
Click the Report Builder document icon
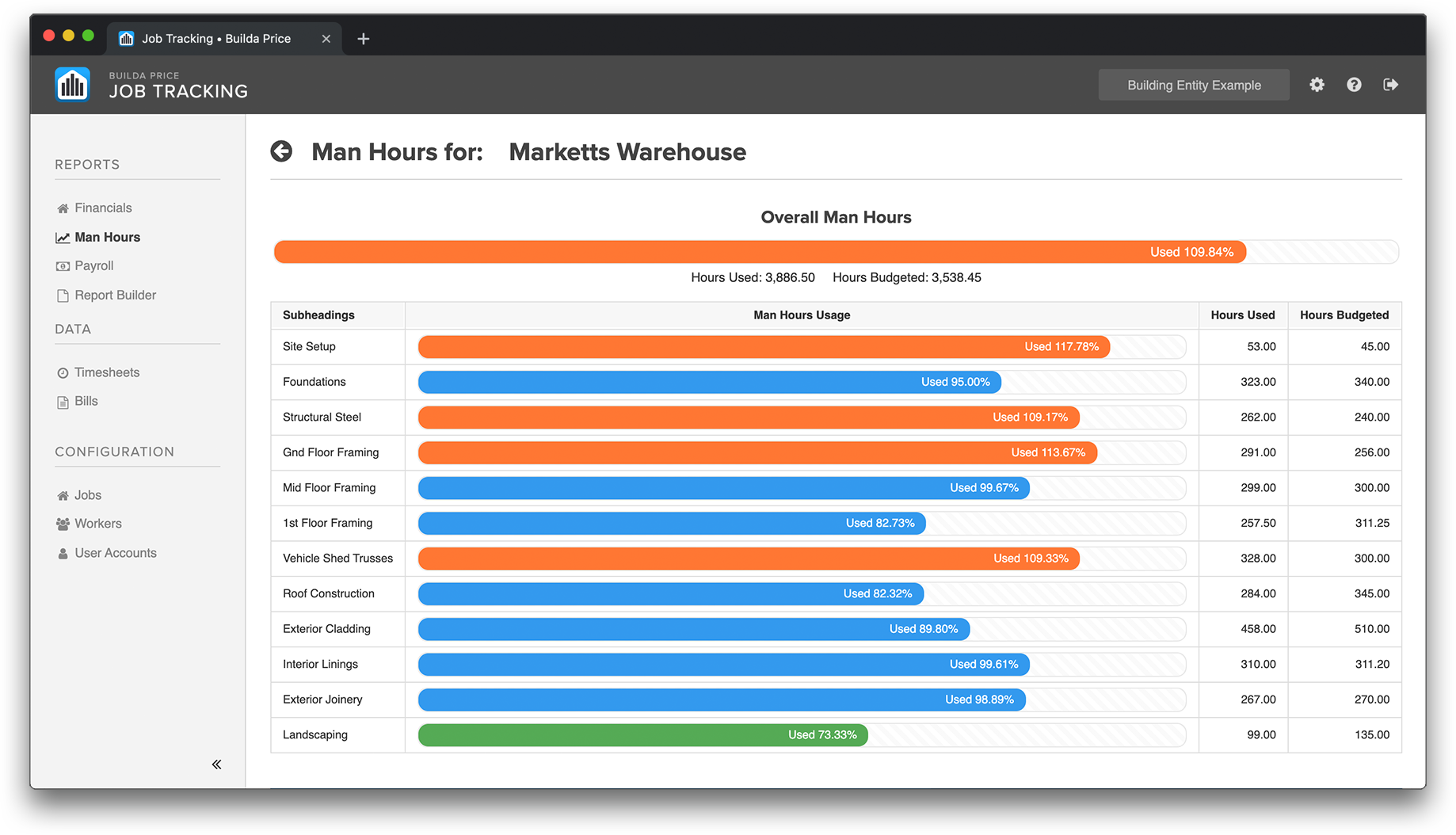pos(63,295)
